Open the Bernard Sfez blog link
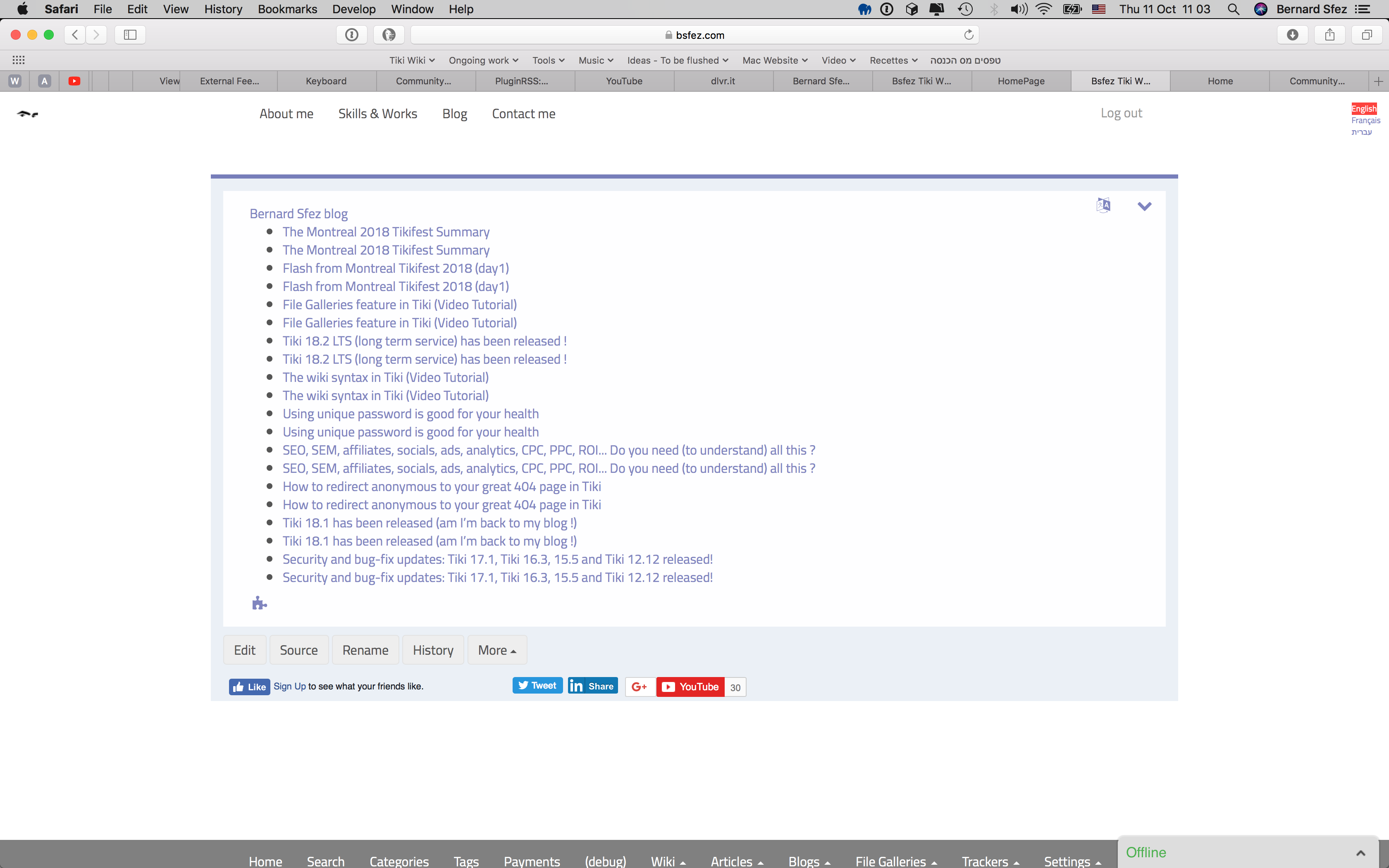 click(x=298, y=214)
